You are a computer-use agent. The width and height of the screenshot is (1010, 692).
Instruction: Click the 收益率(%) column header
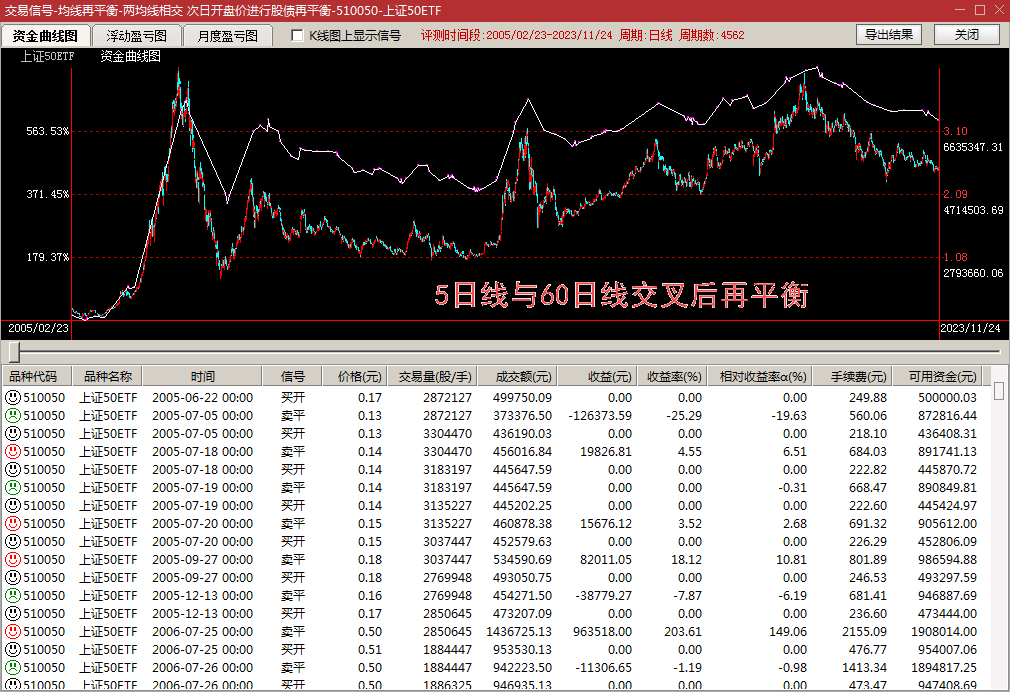click(x=673, y=377)
